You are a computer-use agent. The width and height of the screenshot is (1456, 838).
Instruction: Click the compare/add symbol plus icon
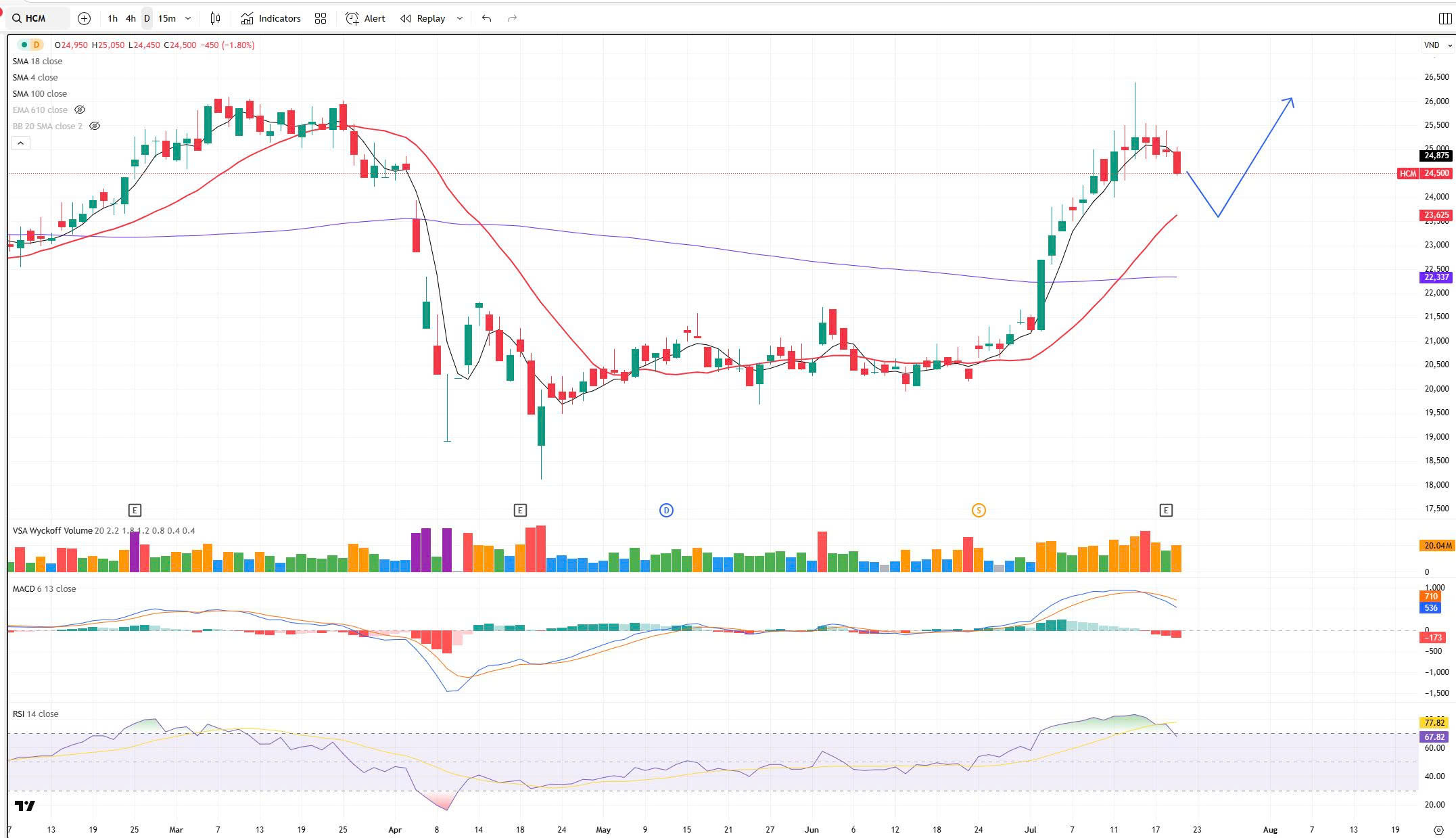point(84,18)
